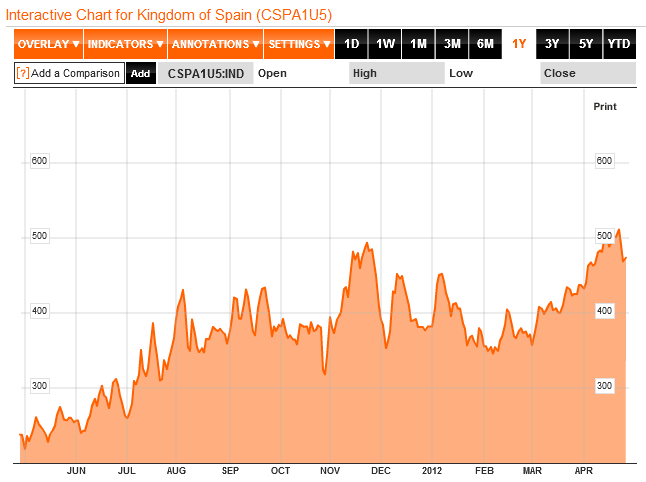
Task: Select the 1Y time range
Action: pos(519,44)
